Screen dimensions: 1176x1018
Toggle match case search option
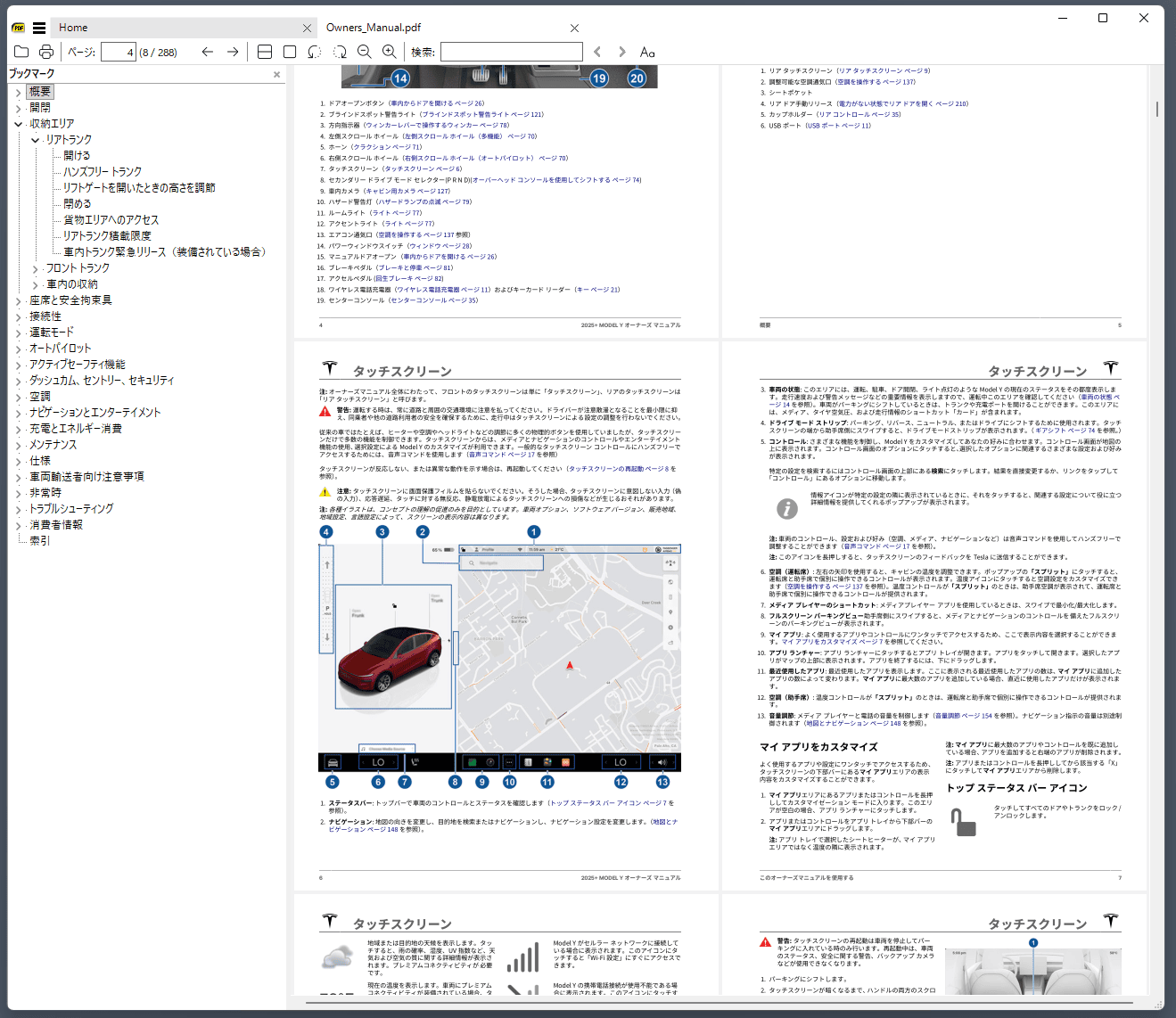[x=647, y=52]
